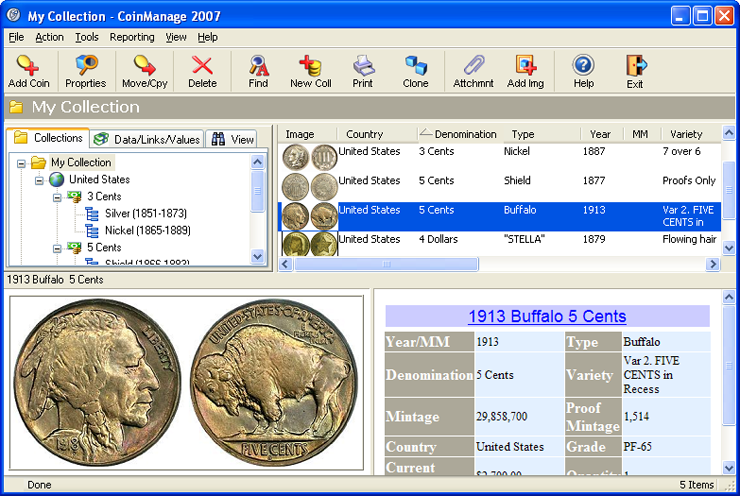Click the large Buffalo nickel reverse image
740x496 pixels.
coord(273,383)
